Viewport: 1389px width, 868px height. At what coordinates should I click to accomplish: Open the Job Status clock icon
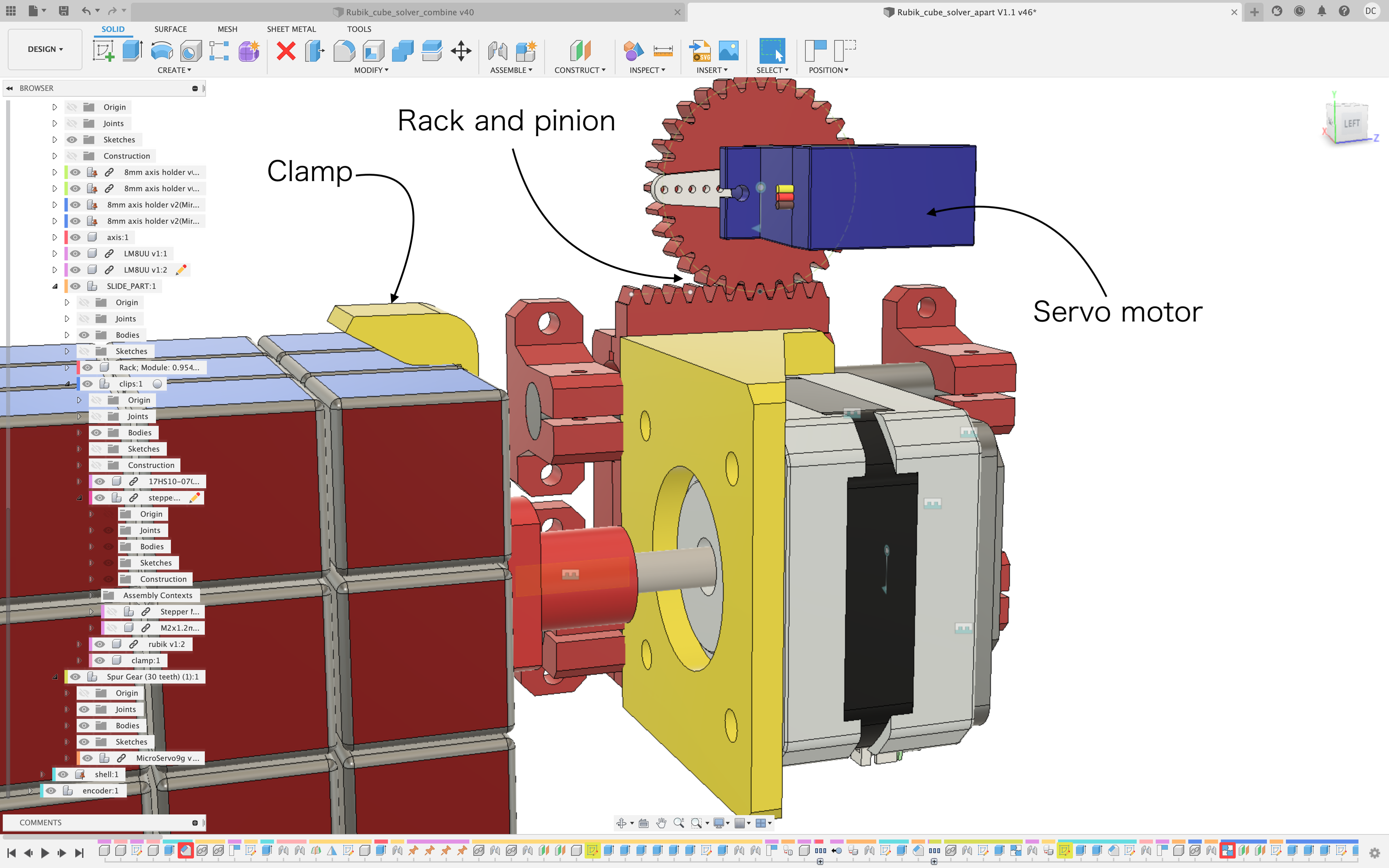pyautogui.click(x=1299, y=11)
